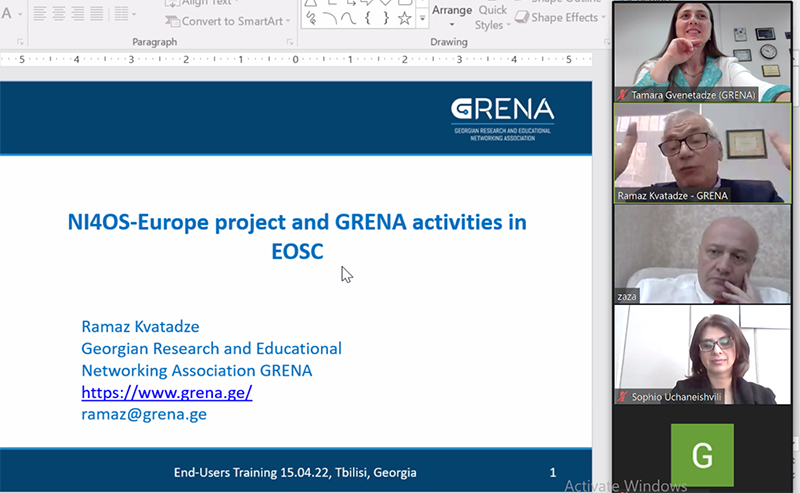Select Sophio Uchaneishvili's video tile

pos(702,355)
